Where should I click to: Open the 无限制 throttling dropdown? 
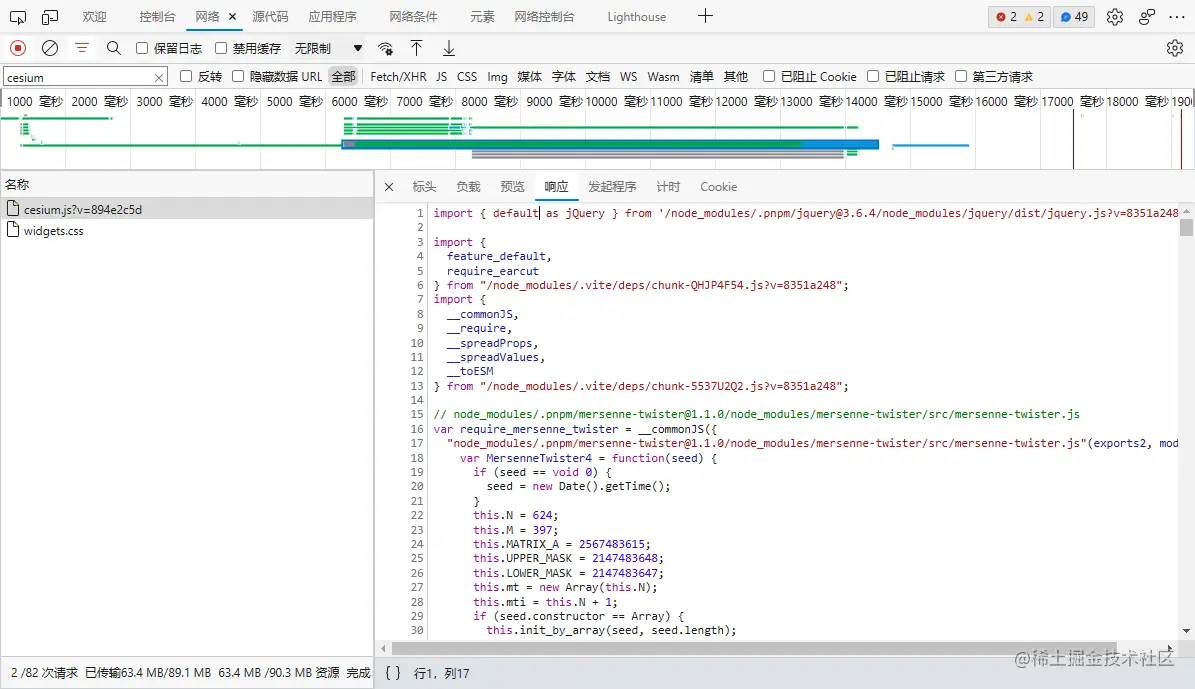tap(328, 48)
